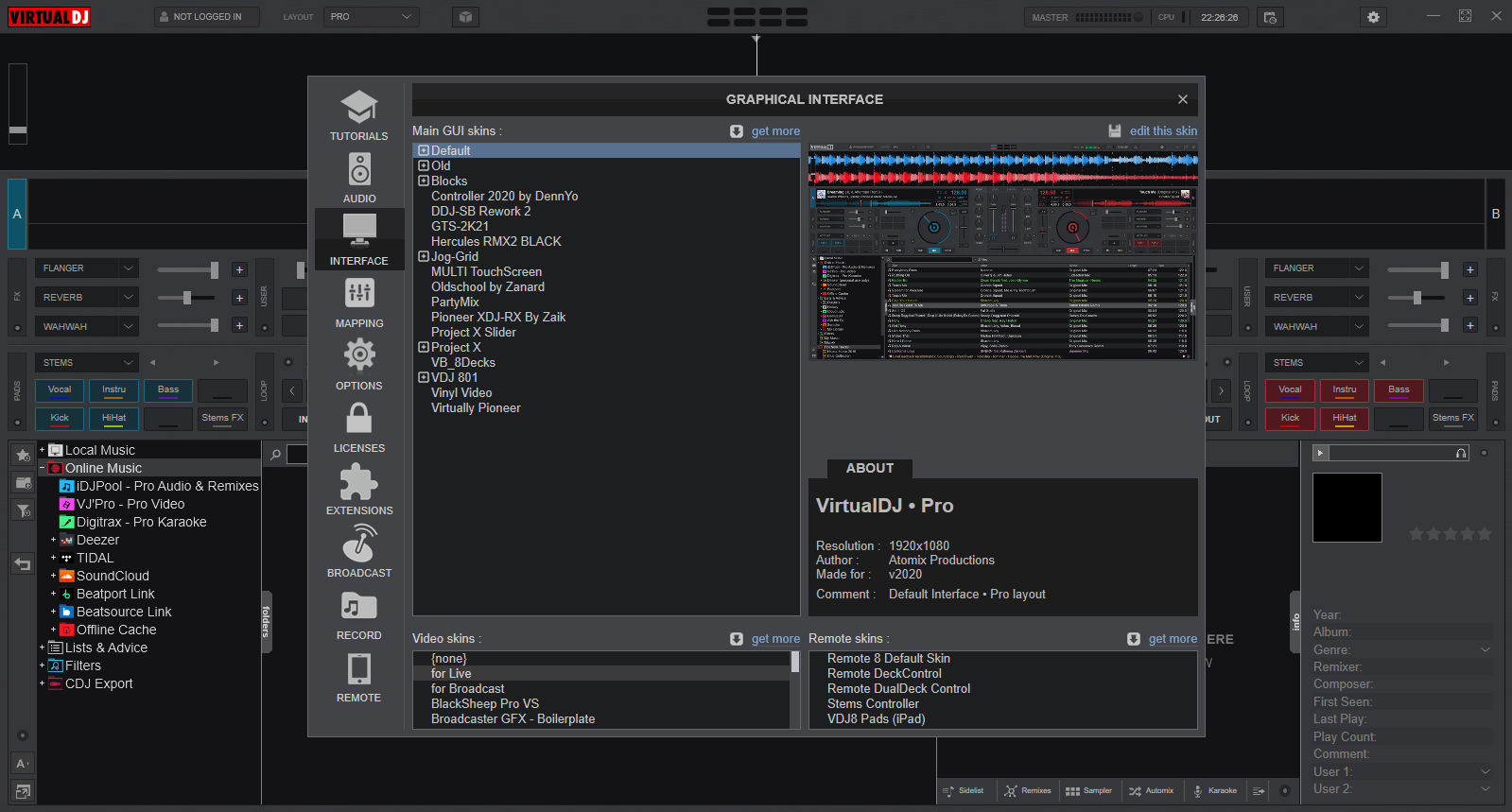Adjust the left deck REVERB effect slider
This screenshot has height=812, width=1512.
pyautogui.click(x=188, y=299)
